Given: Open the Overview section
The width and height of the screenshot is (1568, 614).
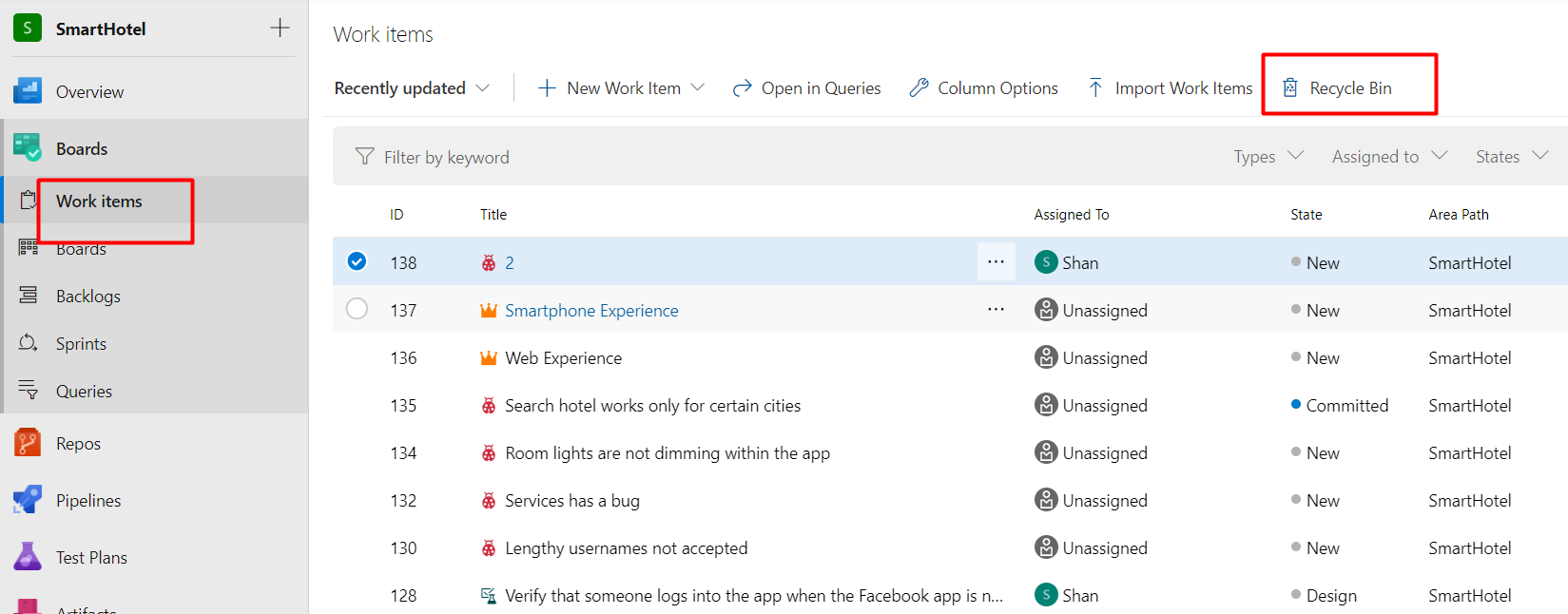Looking at the screenshot, I should (x=89, y=92).
